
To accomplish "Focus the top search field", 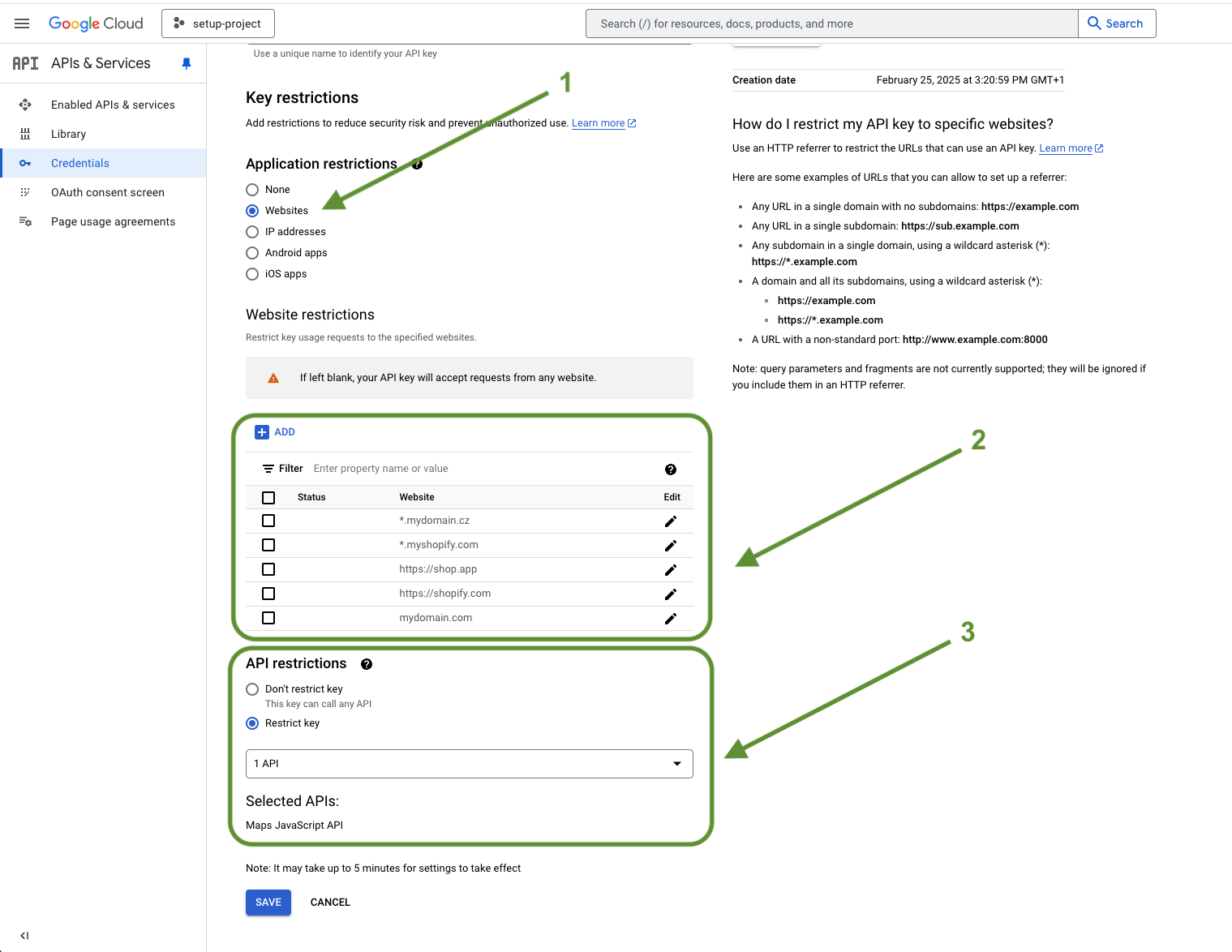I will coord(832,24).
